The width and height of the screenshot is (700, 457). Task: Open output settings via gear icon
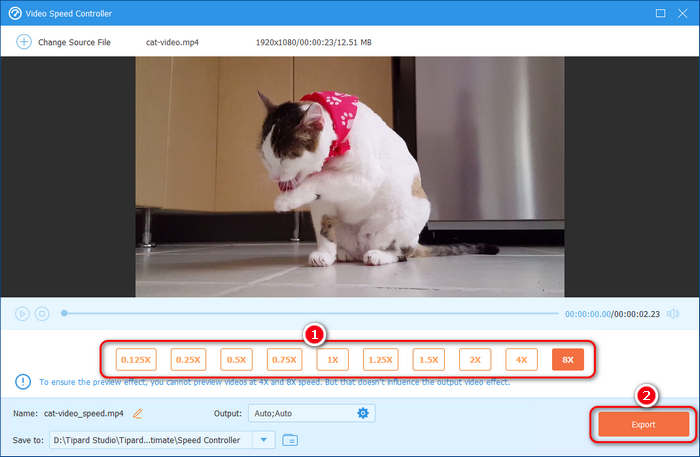[363, 413]
